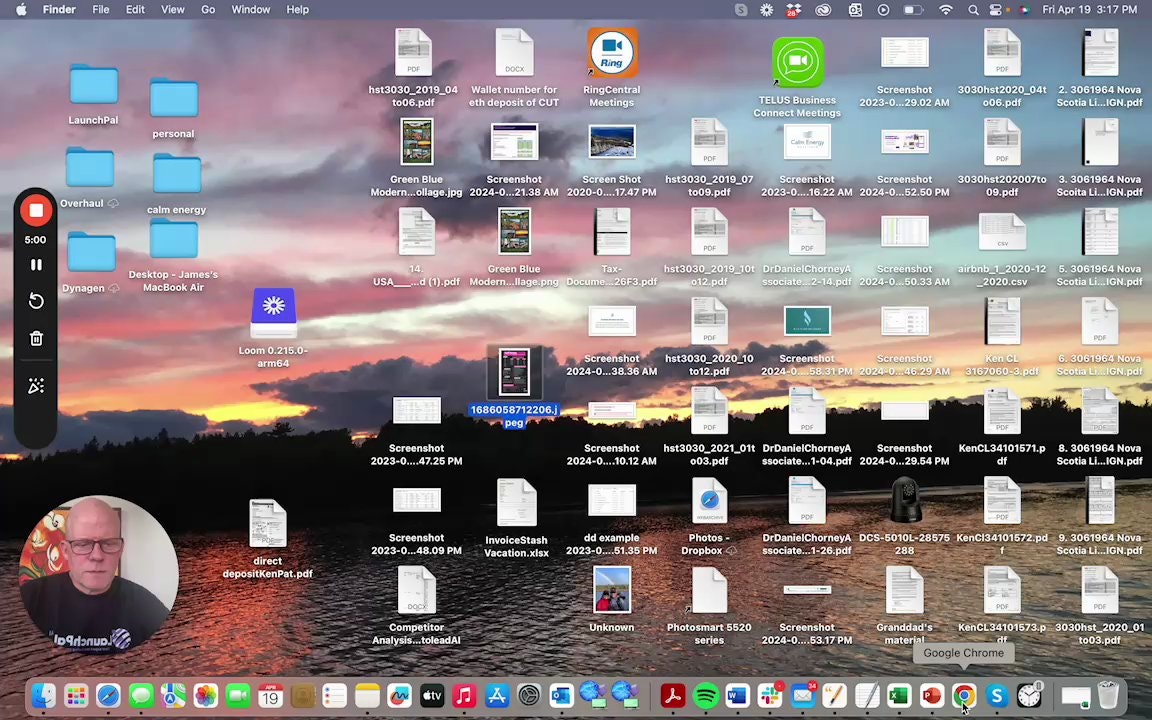Screen dimensions: 1152x720
Task: Click the confetti effects icon in Loom
Action: [x=36, y=386]
